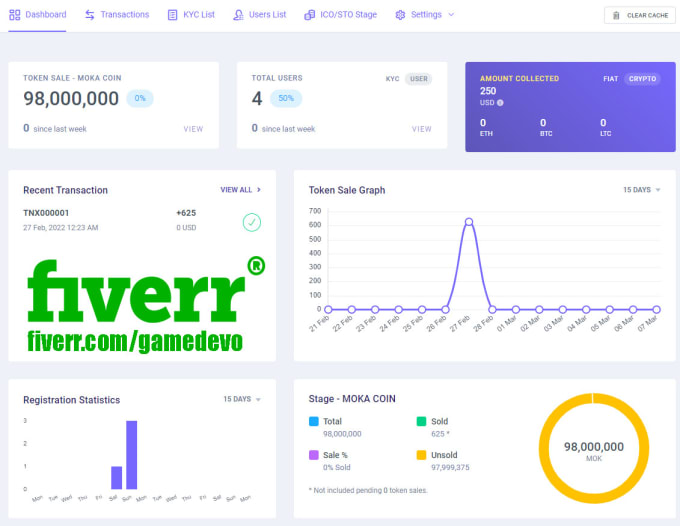Click the 27 Feb peak point on graph
Image resolution: width=680 pixels, height=526 pixels.
(x=468, y=222)
